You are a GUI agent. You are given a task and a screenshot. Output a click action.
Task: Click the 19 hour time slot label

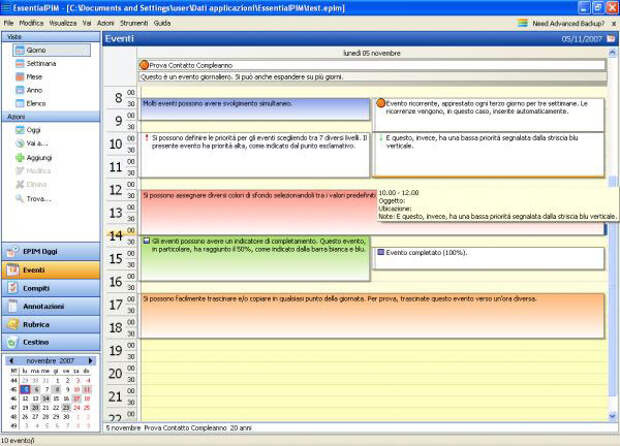click(115, 351)
